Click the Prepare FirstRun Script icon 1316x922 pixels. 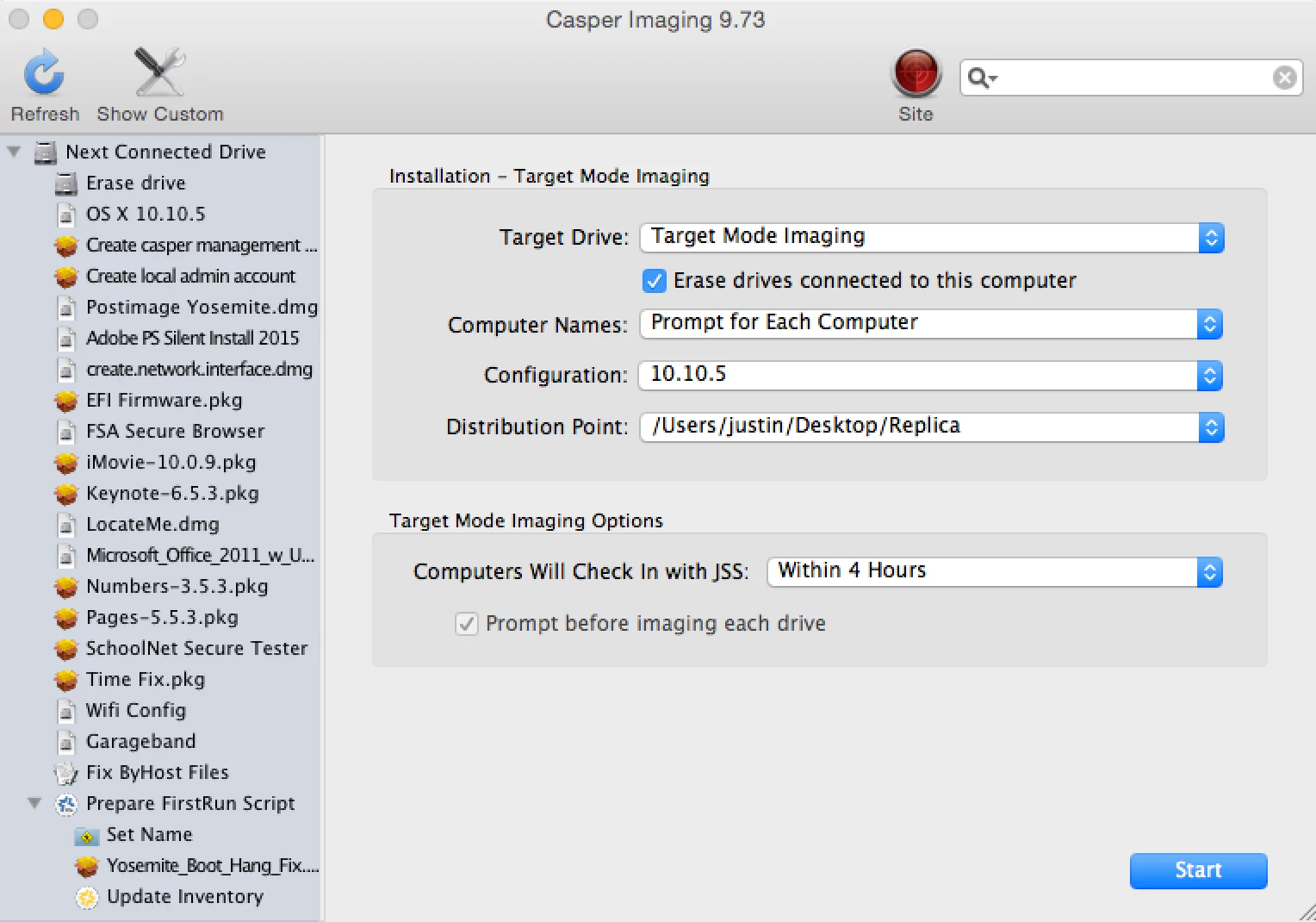click(66, 805)
